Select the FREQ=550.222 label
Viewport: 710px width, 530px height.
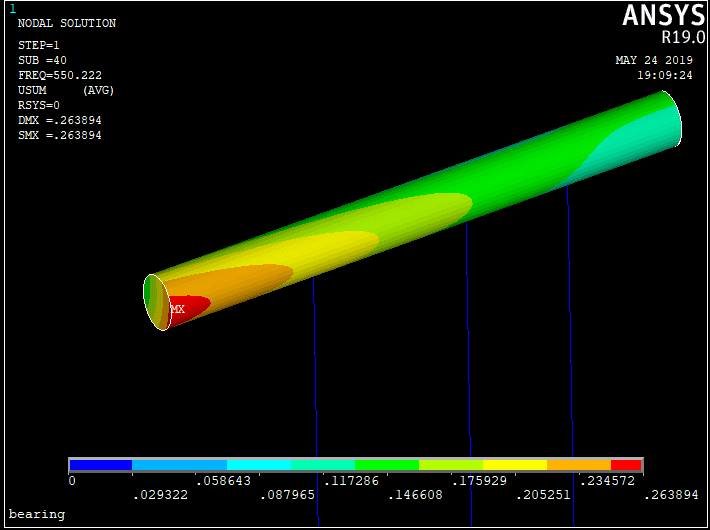pos(60,75)
